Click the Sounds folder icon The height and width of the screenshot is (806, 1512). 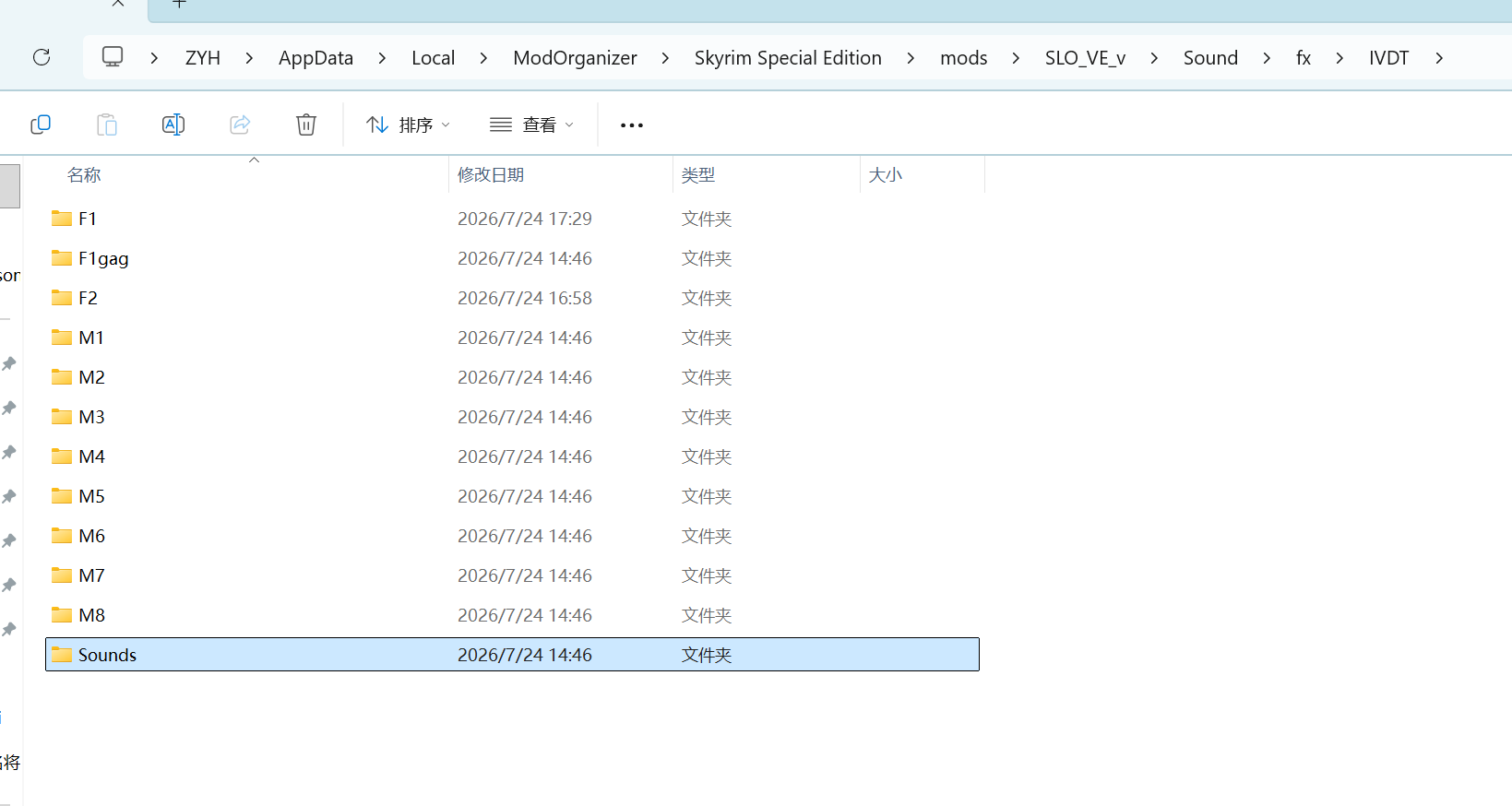click(62, 655)
